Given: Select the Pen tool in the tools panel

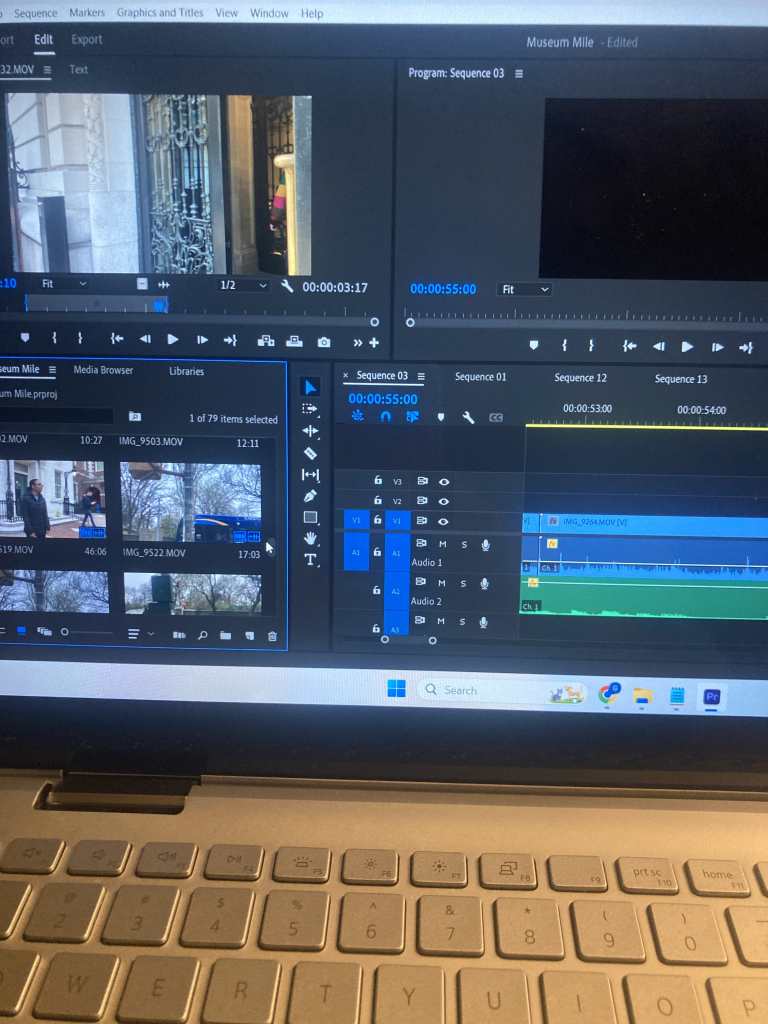Looking at the screenshot, I should tap(310, 496).
